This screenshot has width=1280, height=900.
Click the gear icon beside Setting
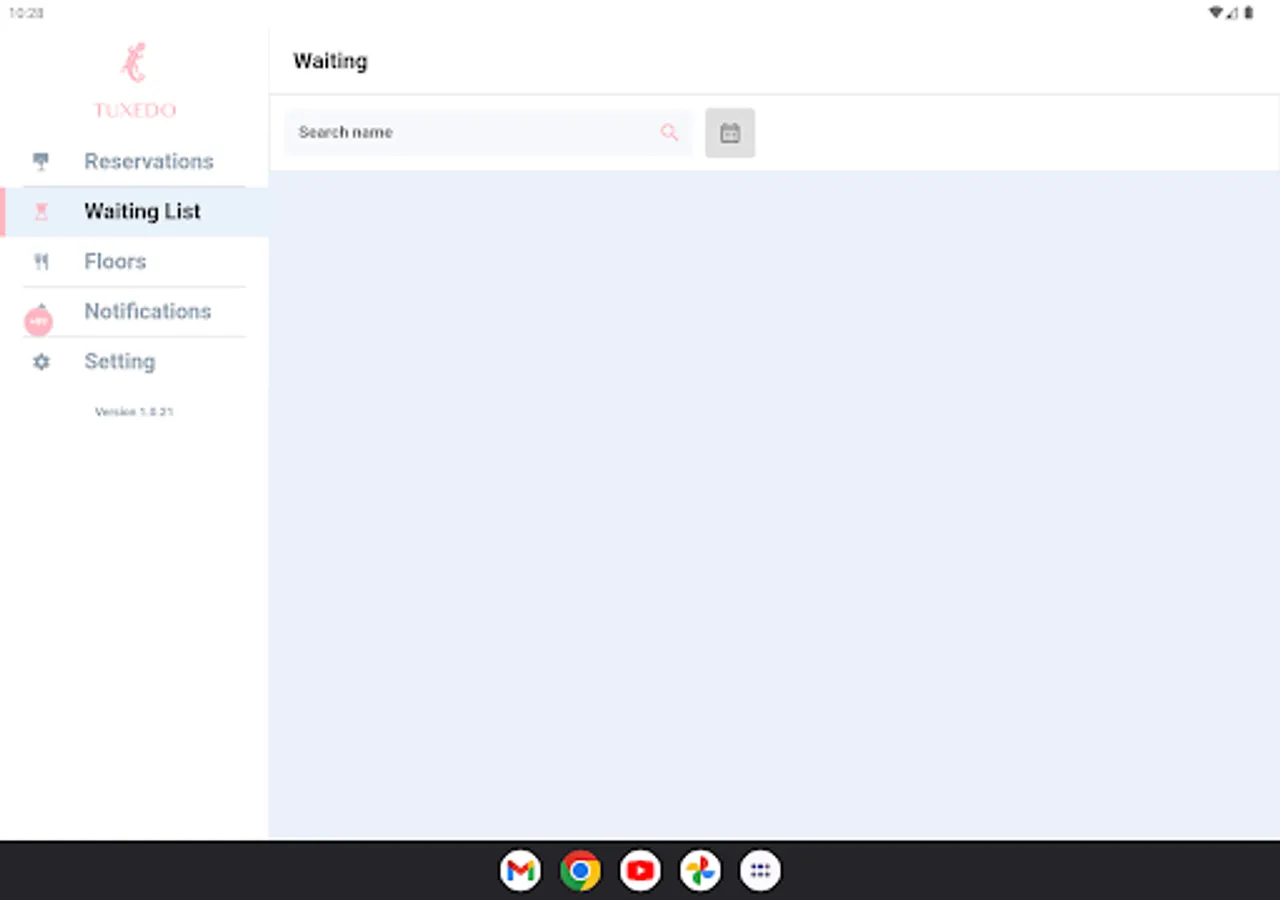(x=40, y=361)
